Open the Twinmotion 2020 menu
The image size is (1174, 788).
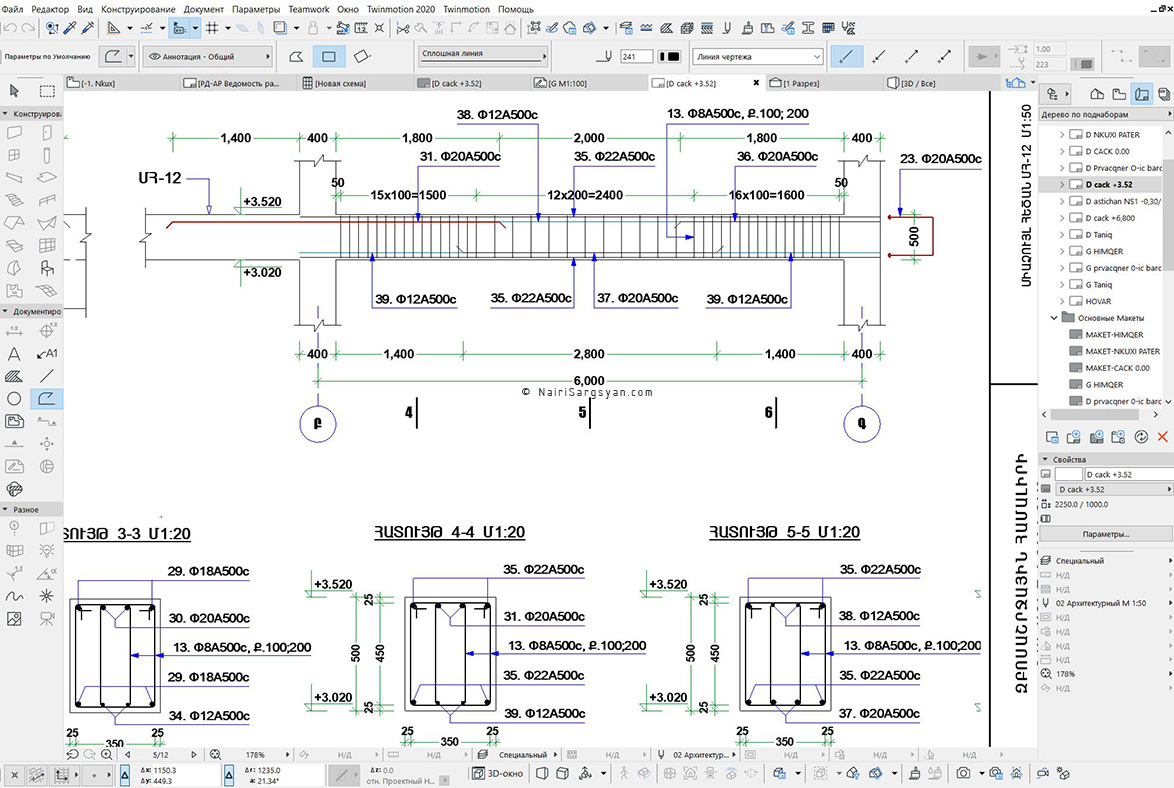(401, 9)
